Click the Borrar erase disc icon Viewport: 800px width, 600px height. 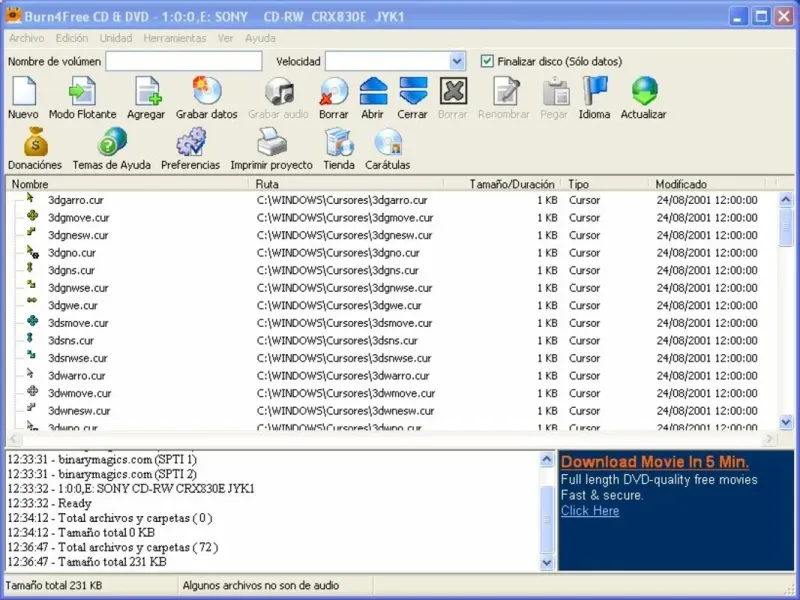pos(333,93)
